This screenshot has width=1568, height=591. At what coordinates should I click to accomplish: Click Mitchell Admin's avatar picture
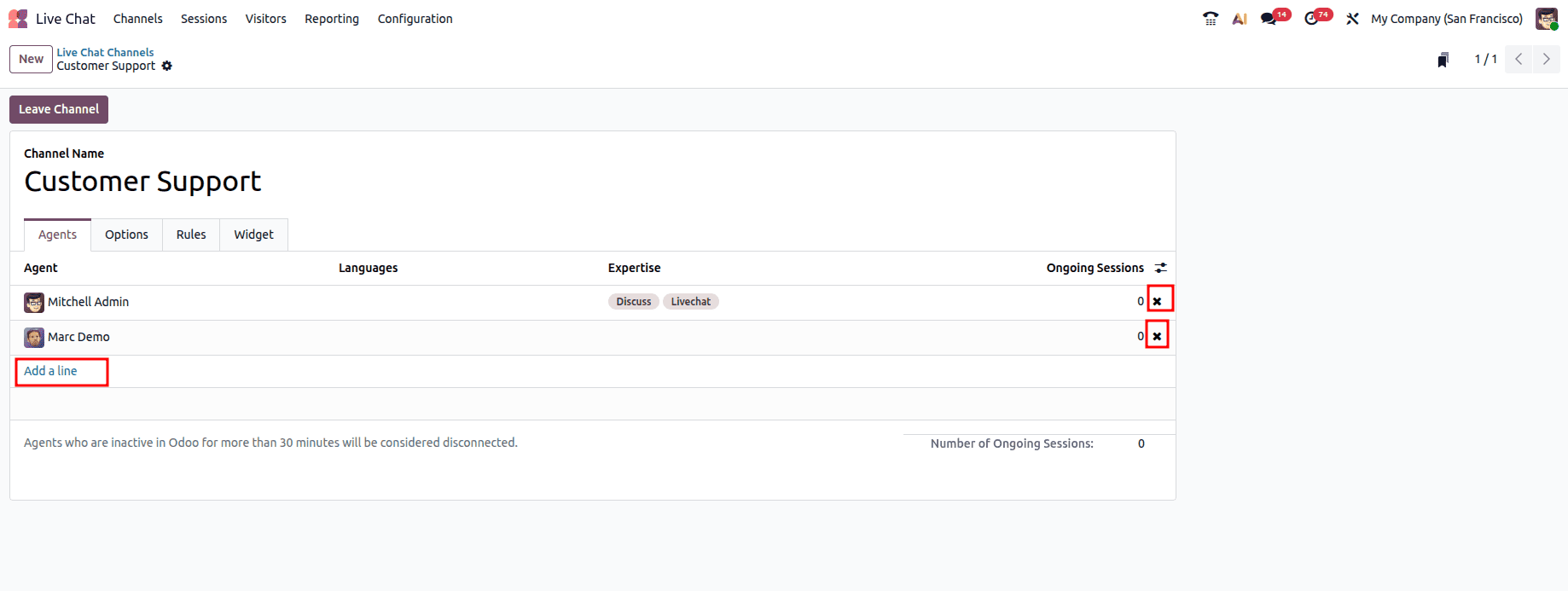(x=34, y=303)
